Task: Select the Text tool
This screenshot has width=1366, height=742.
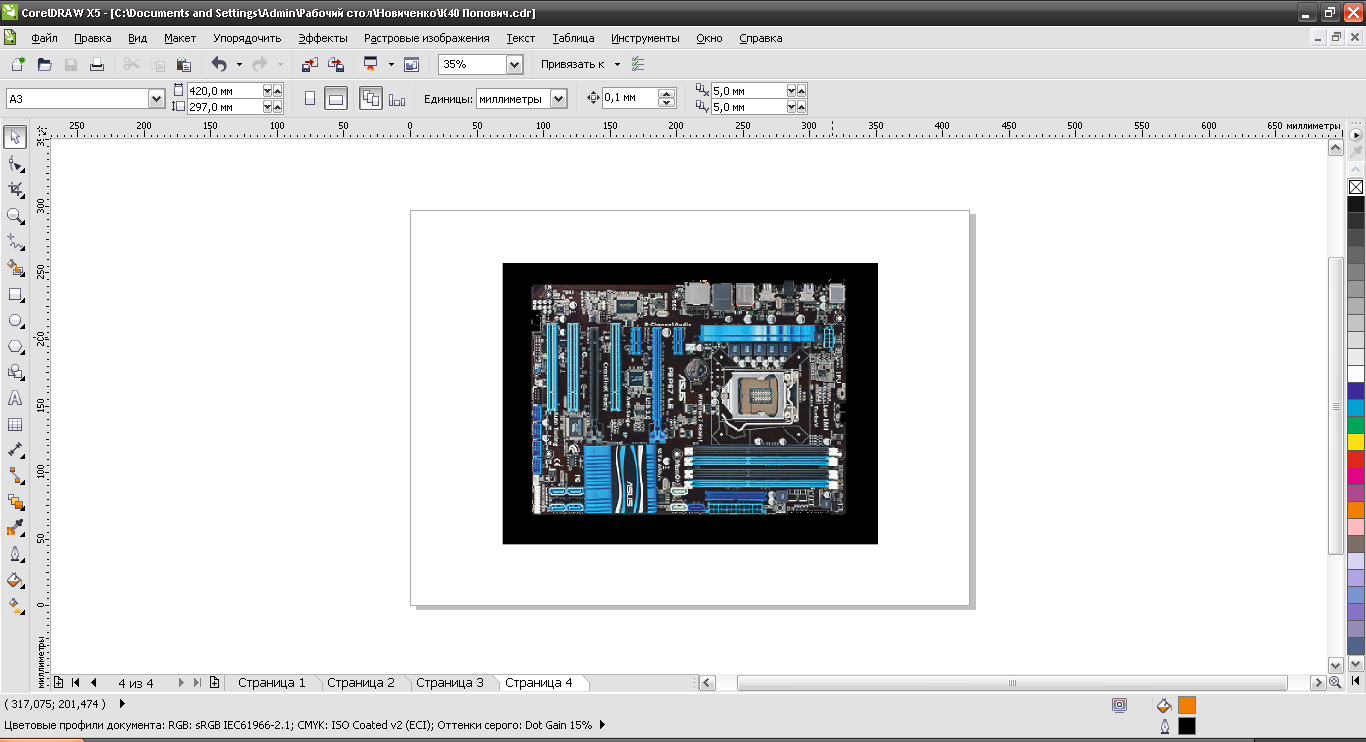Action: [x=16, y=398]
